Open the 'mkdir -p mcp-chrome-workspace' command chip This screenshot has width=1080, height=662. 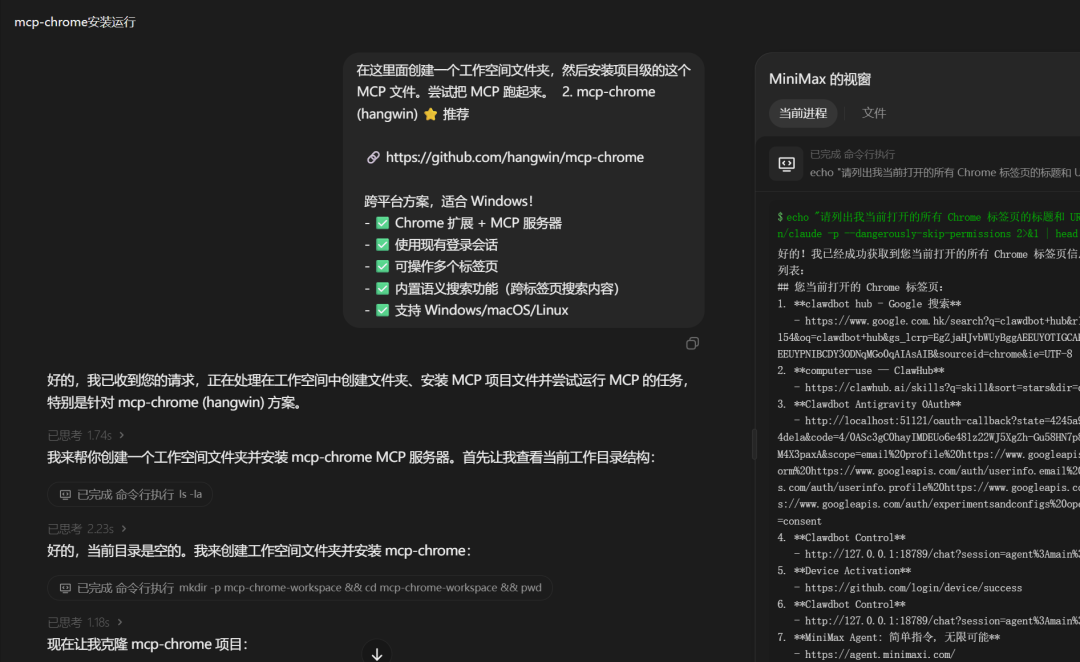pos(300,588)
